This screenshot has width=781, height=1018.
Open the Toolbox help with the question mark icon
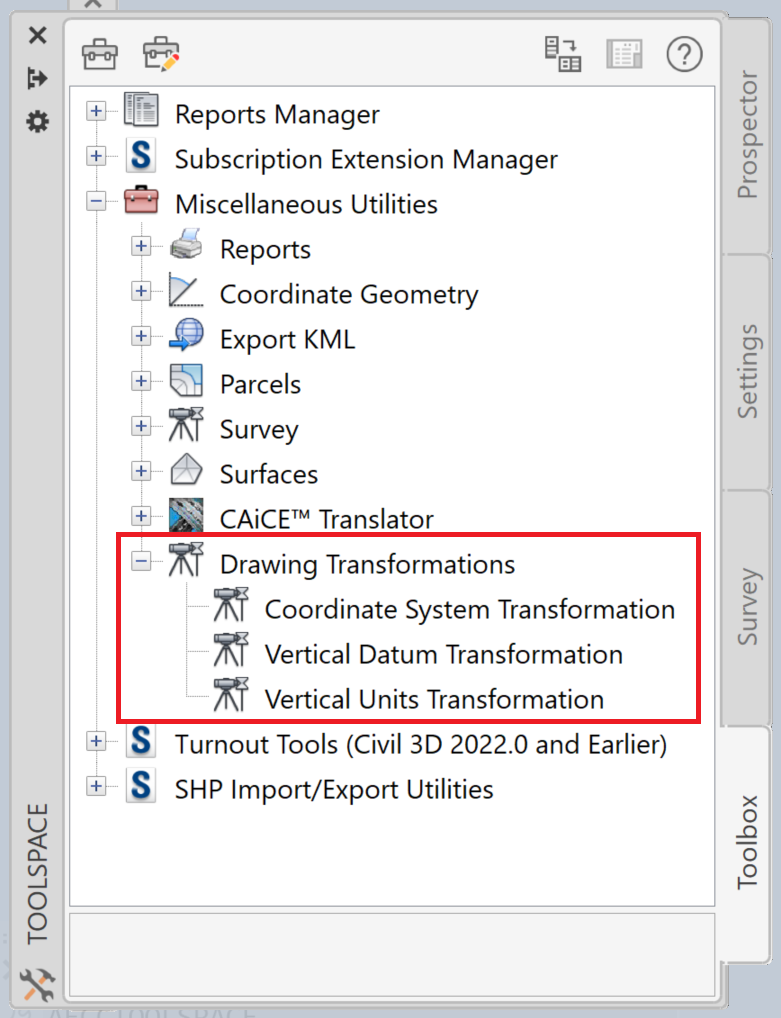tap(684, 55)
